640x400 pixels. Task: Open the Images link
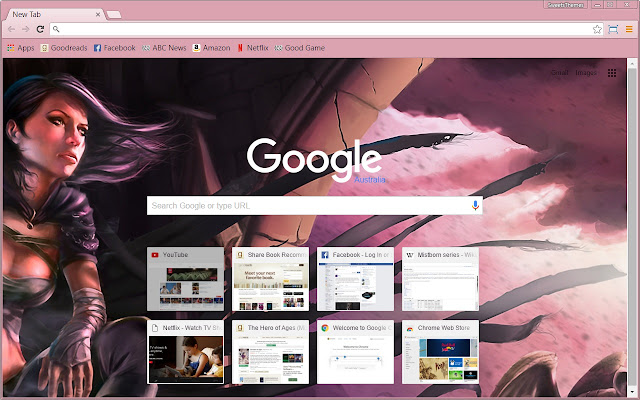click(x=586, y=73)
